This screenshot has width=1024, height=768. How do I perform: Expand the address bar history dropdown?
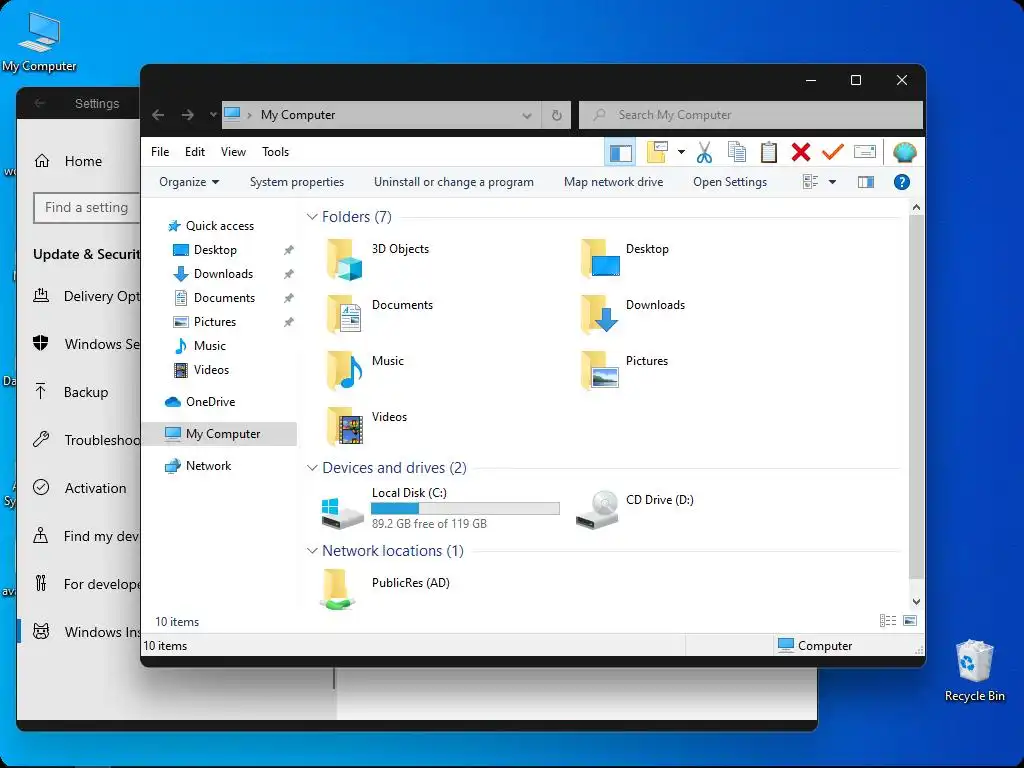coord(526,116)
